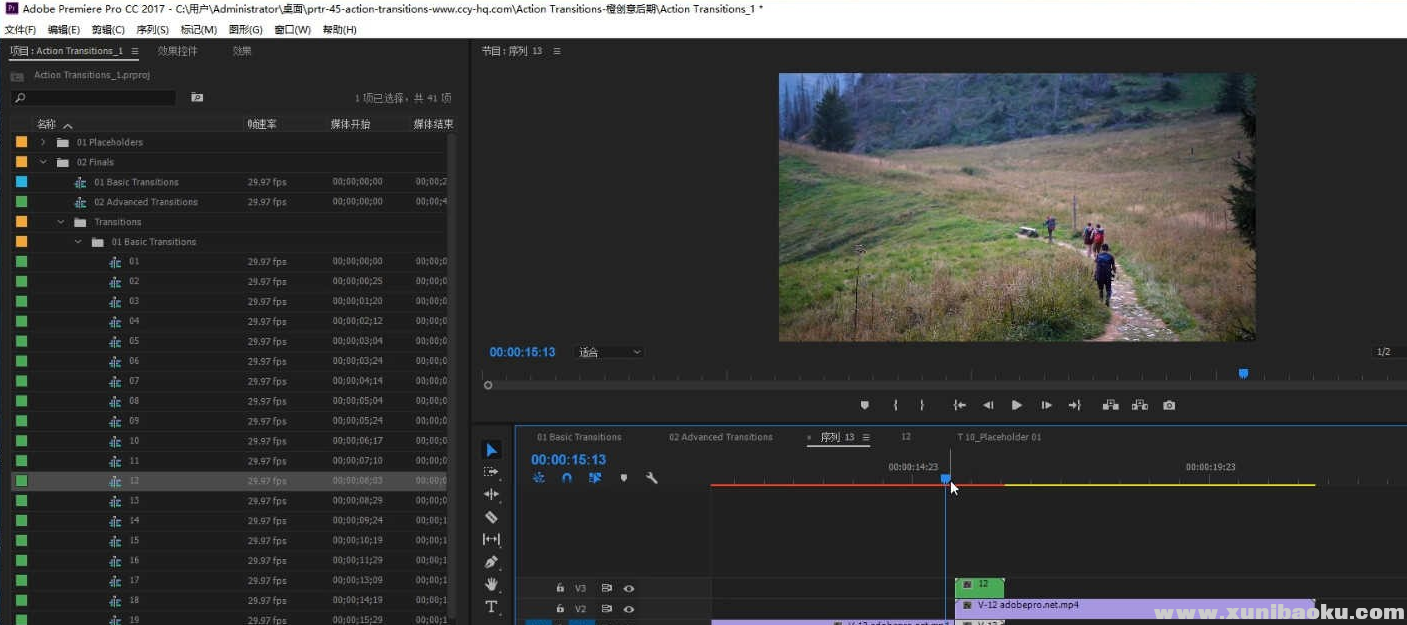Viewport: 1407px width, 625px height.
Task: Open the 序列(S) menu
Action: (x=152, y=30)
